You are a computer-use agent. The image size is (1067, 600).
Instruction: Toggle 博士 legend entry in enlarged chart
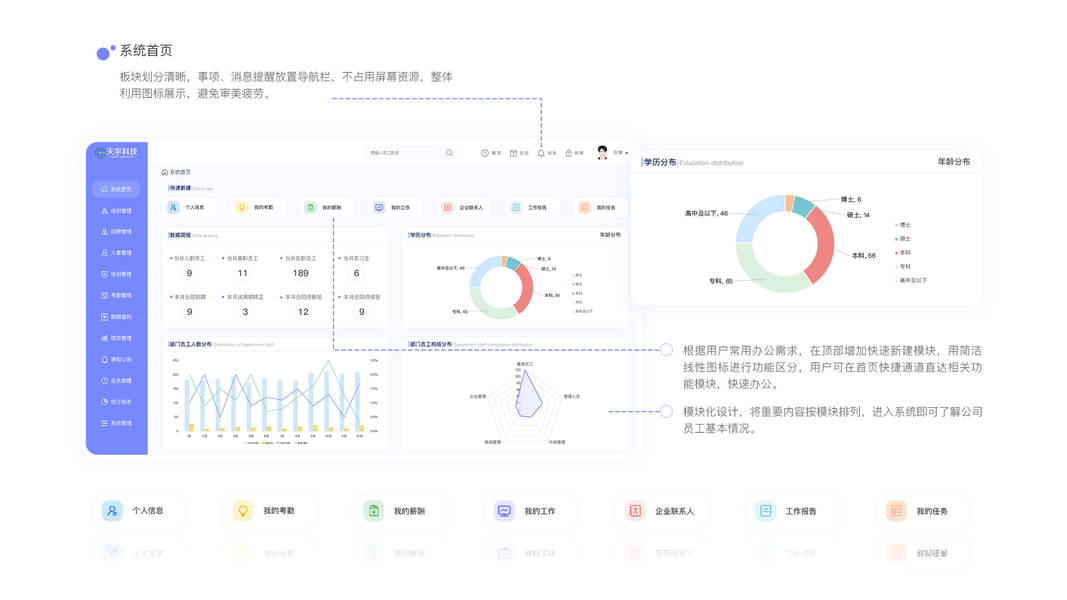[903, 224]
